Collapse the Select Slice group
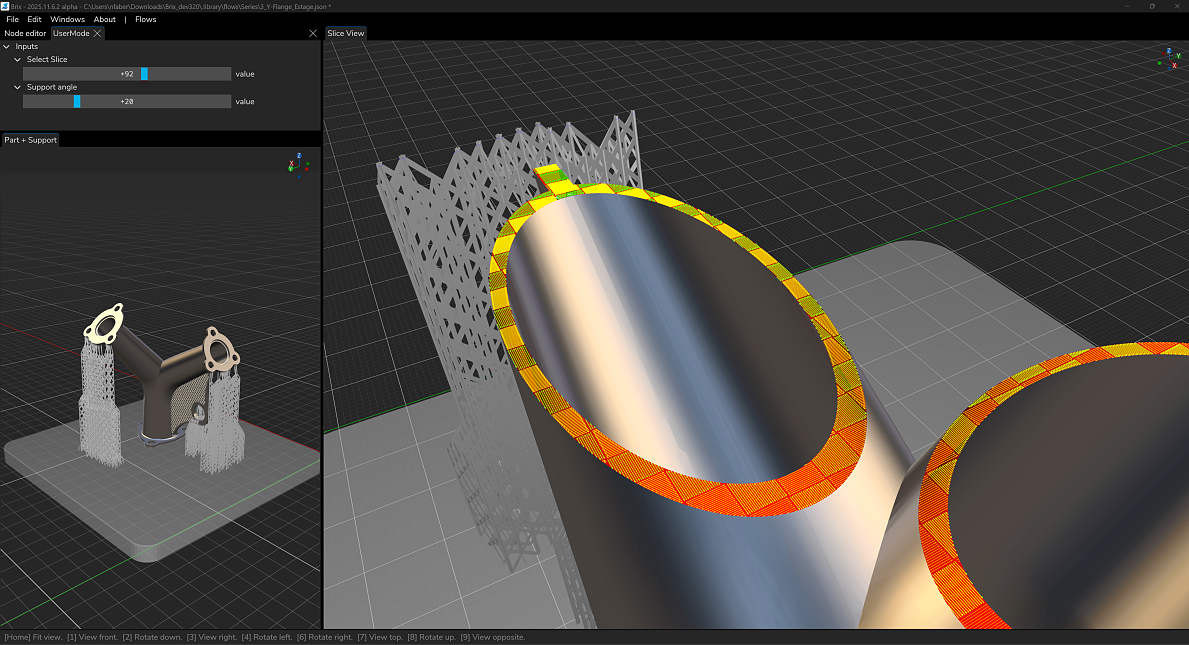This screenshot has height=645, width=1189. click(16, 59)
